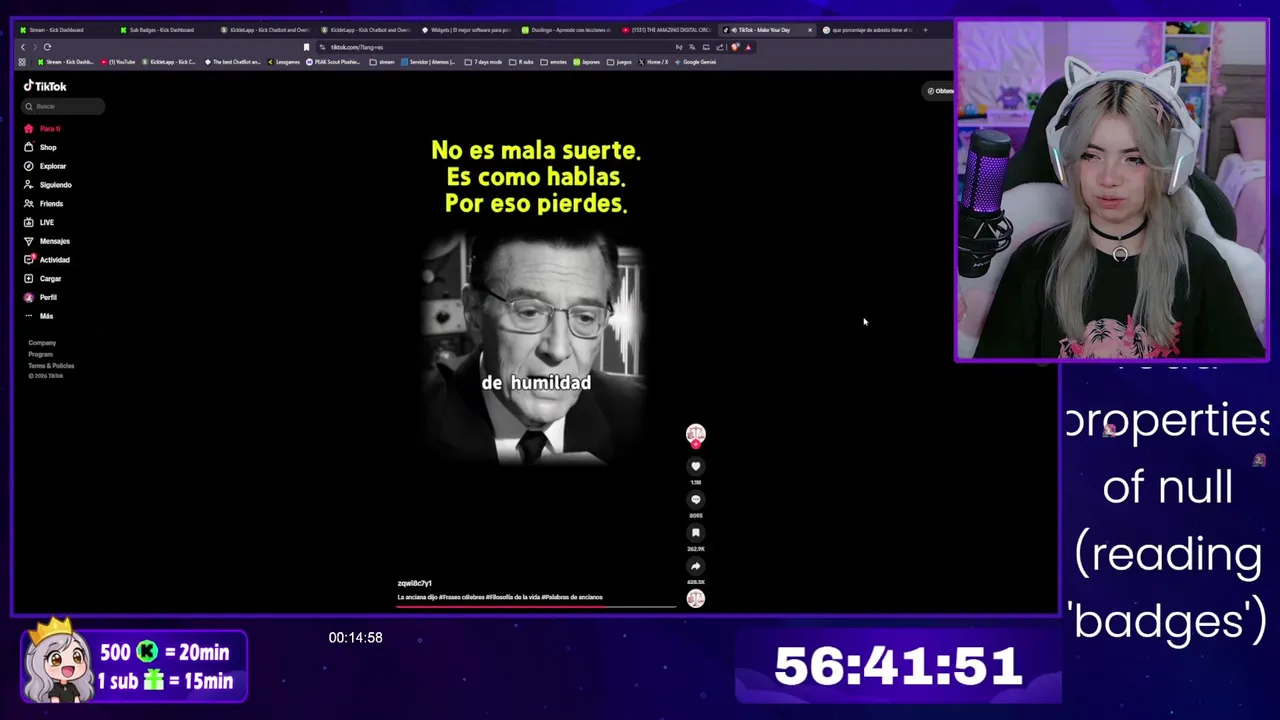This screenshot has height=720, width=1280.
Task: Click the Company footer link
Action: click(x=42, y=343)
